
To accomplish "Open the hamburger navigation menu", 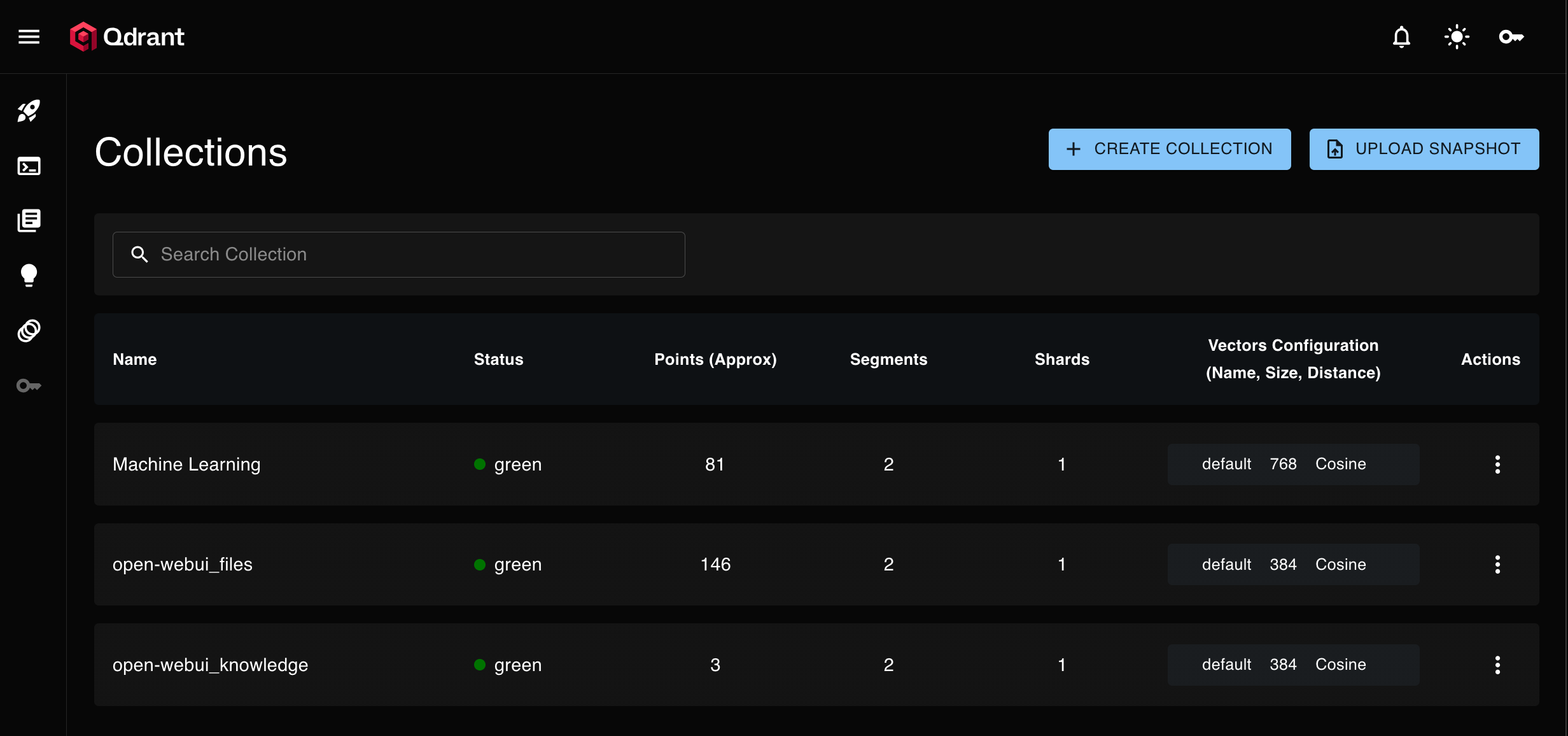I will [x=29, y=37].
